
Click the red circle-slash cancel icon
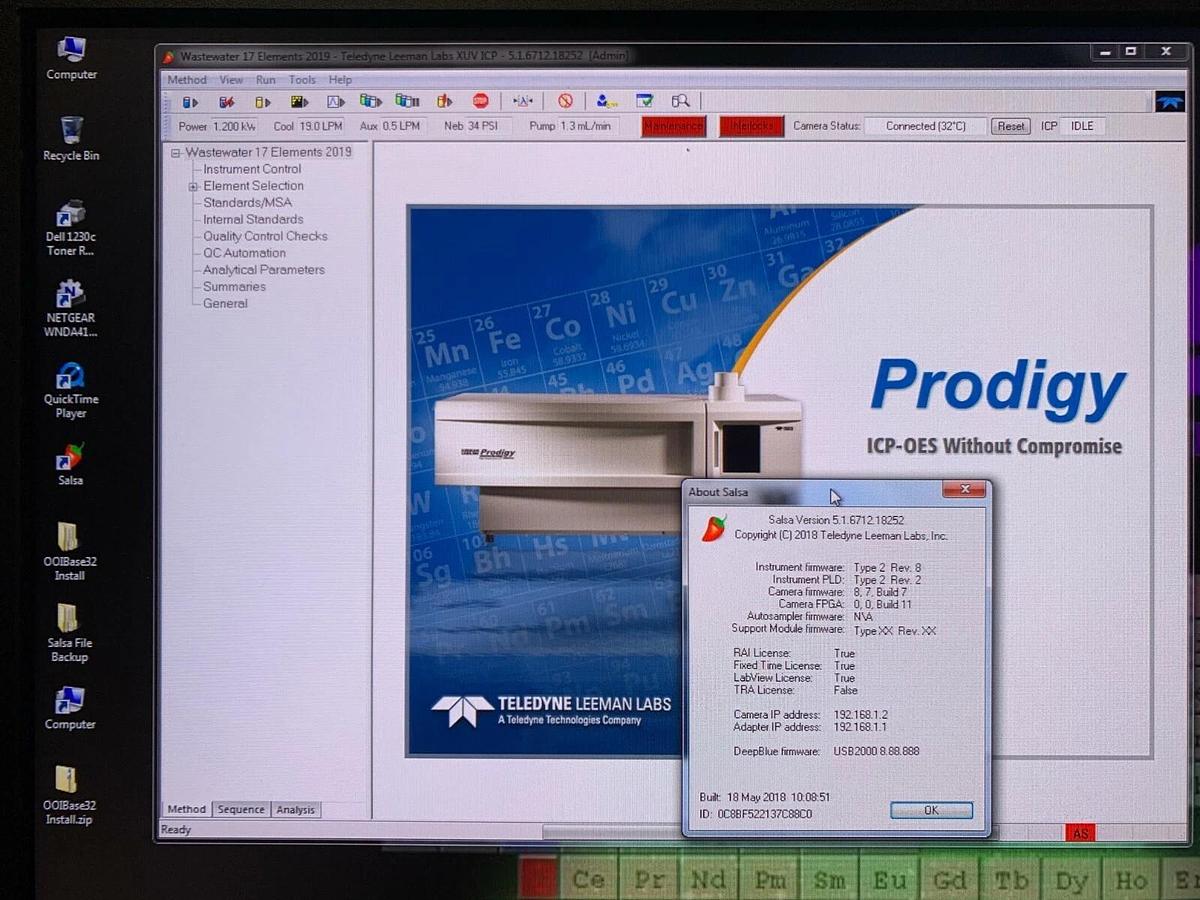tap(565, 101)
